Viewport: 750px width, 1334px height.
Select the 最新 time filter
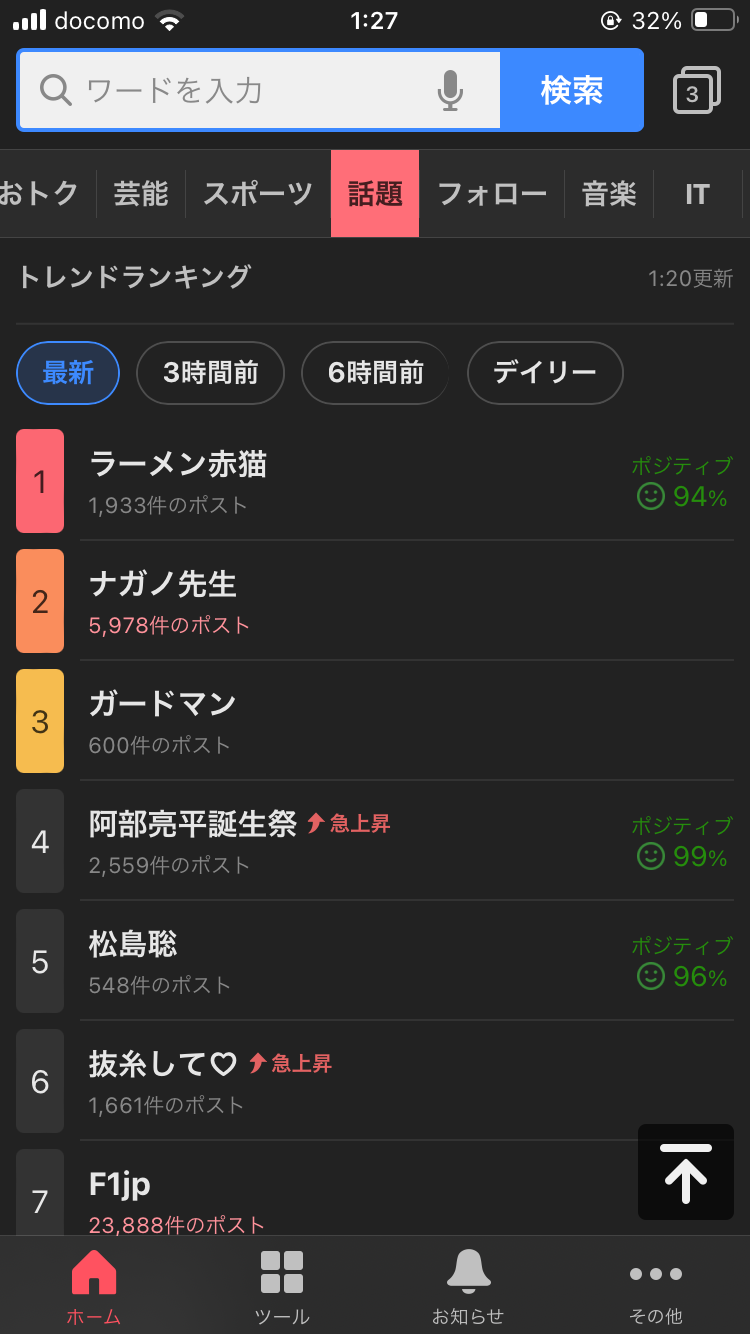point(68,373)
